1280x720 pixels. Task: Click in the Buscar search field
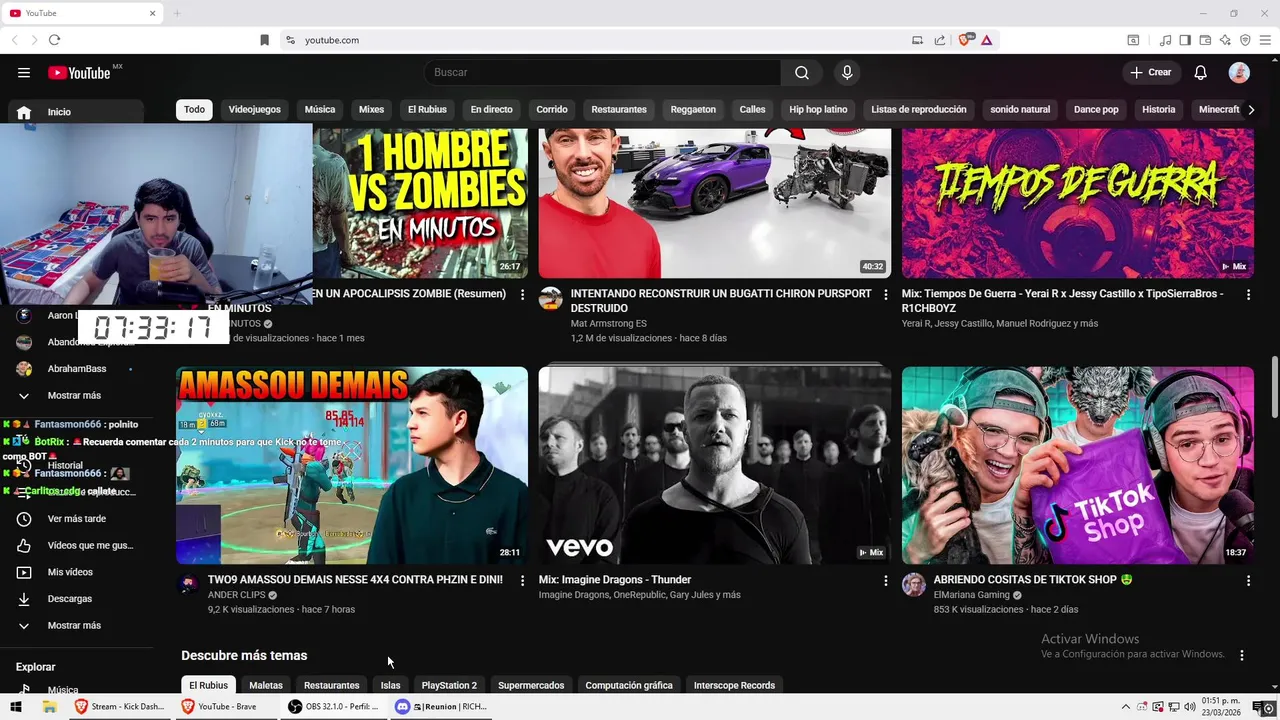click(602, 72)
